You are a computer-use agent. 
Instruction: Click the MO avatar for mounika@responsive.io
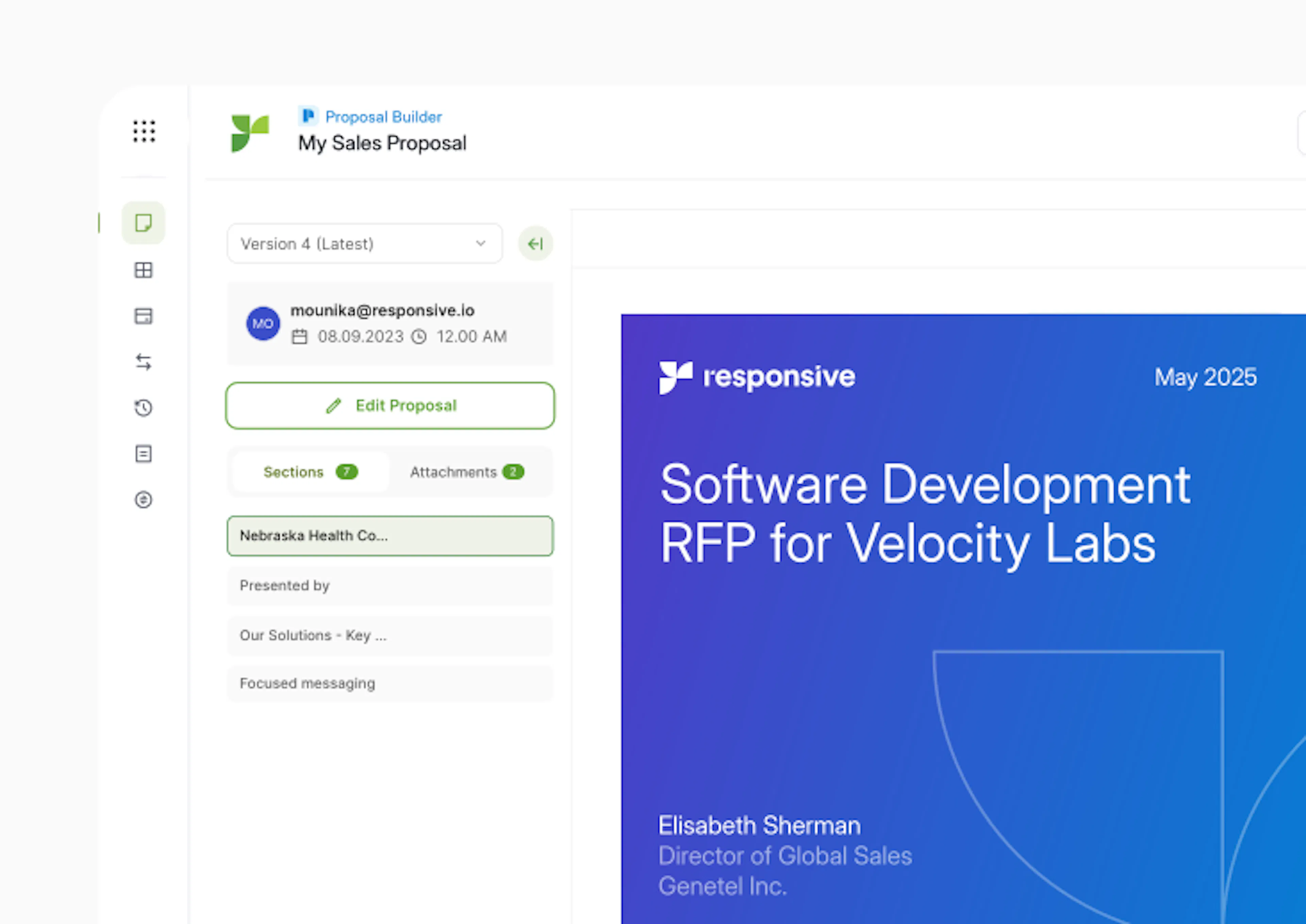(x=262, y=323)
